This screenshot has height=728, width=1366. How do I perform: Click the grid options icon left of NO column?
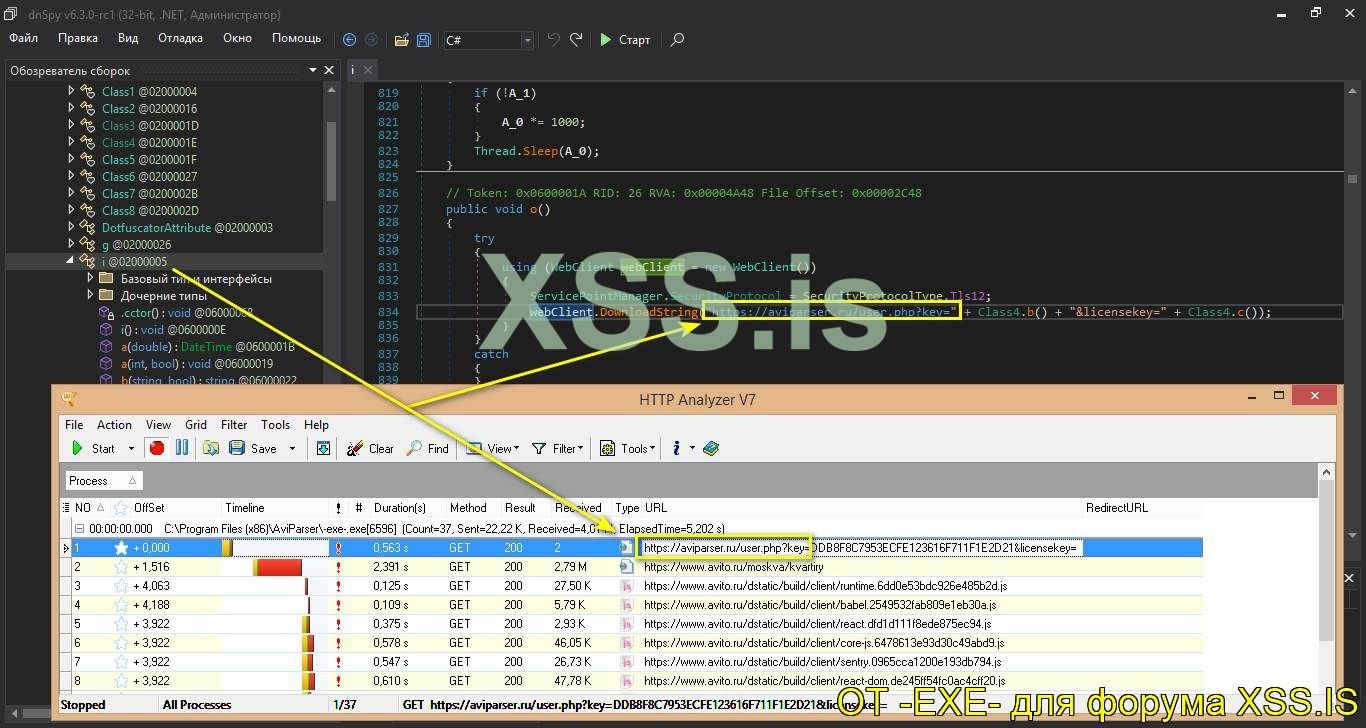pos(67,508)
